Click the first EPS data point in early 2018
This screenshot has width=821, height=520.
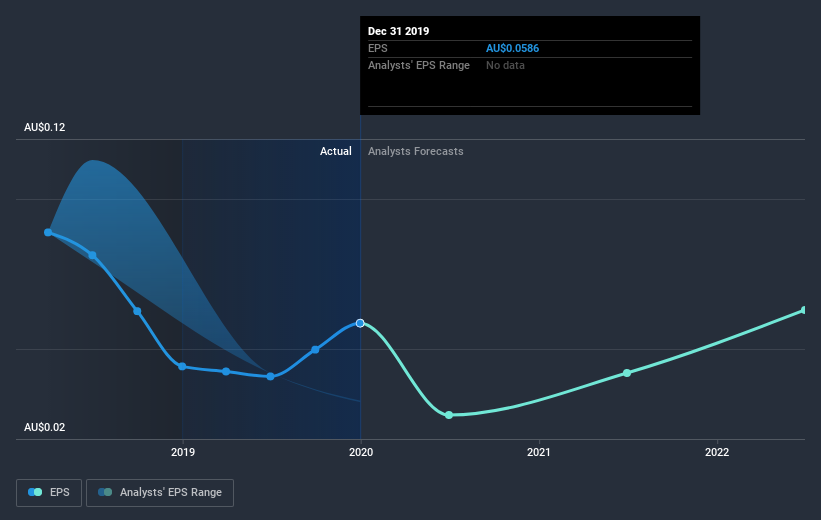[x=48, y=232]
